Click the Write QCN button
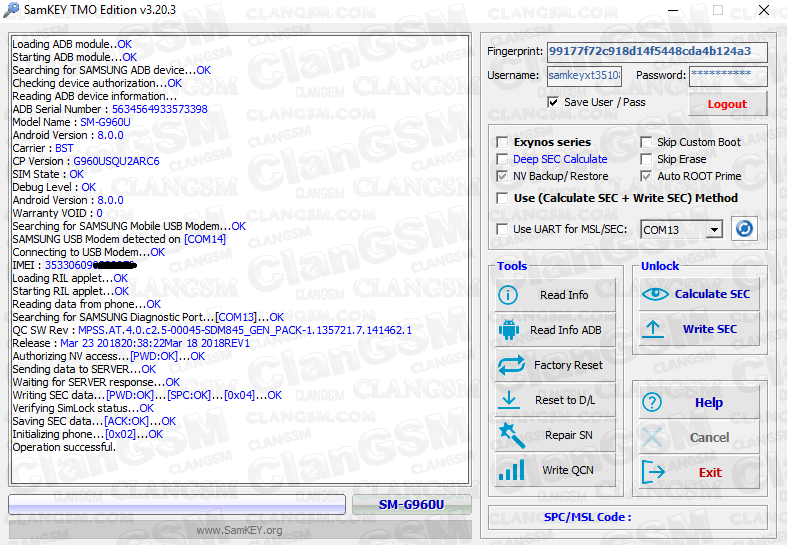 coord(555,470)
